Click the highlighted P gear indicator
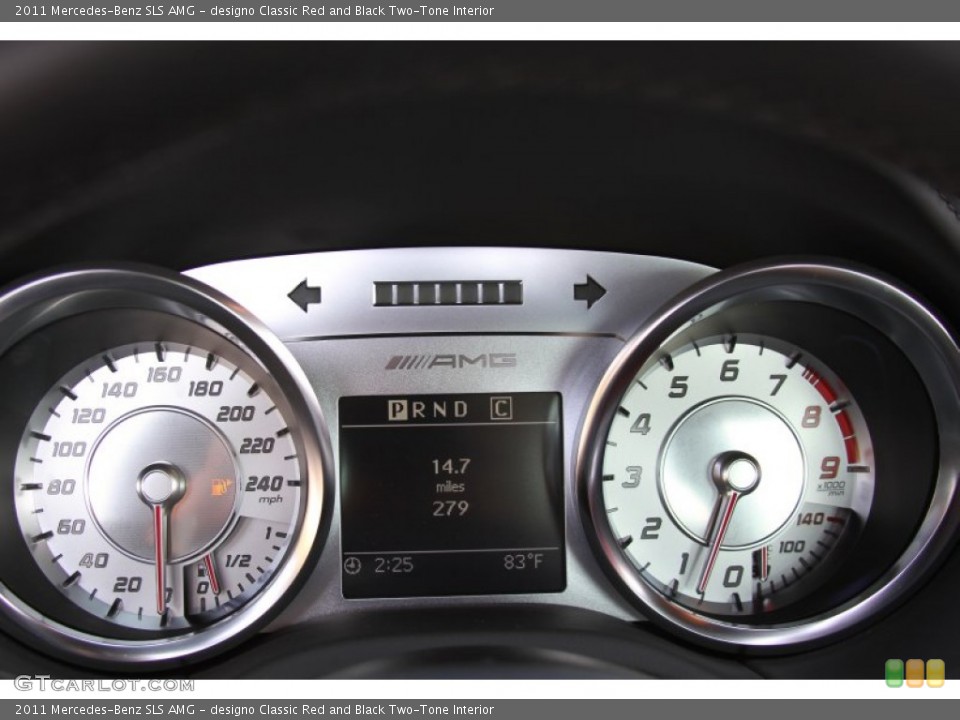The image size is (960, 720). 398,410
